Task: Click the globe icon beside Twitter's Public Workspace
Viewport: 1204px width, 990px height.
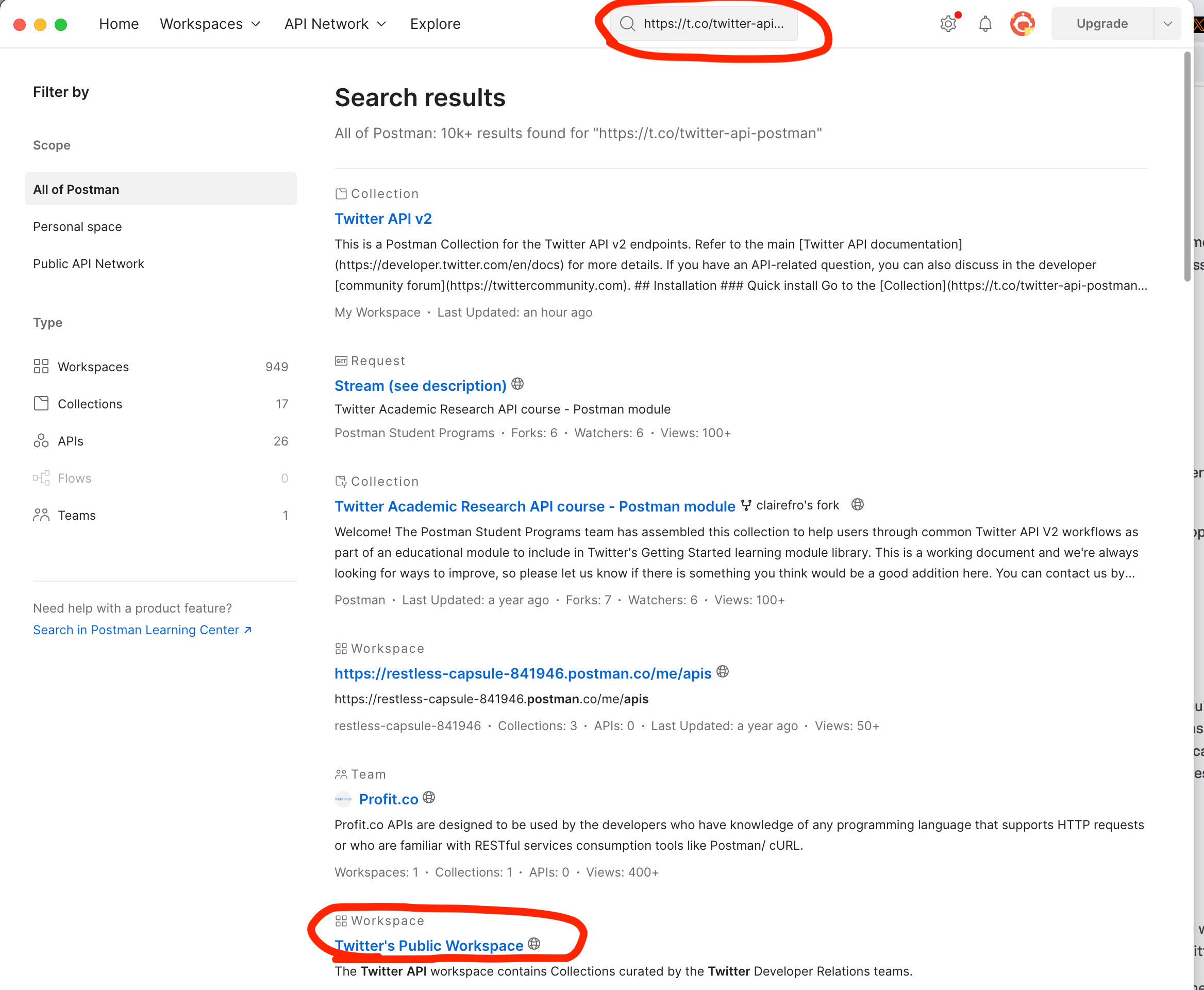Action: pos(533,944)
